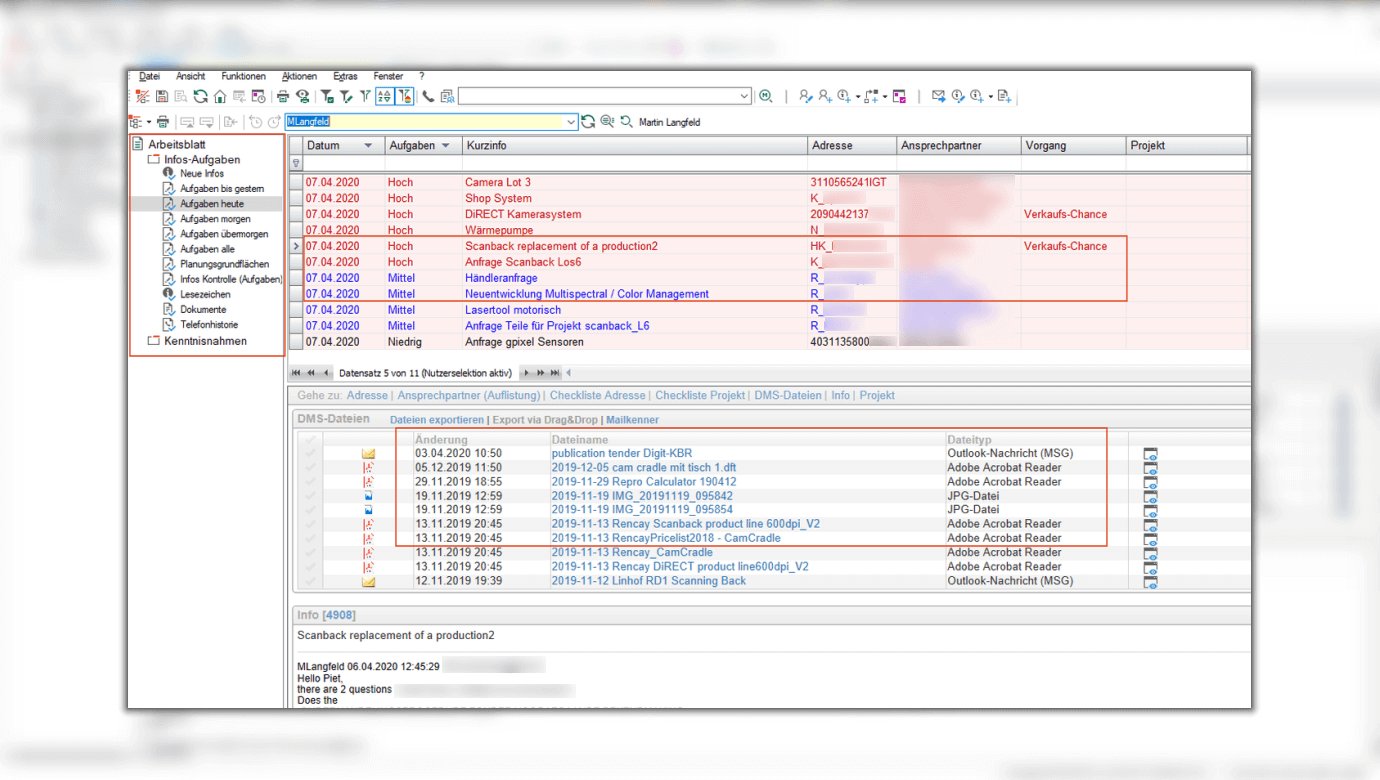Open the 2019-11-29 Repro Calculator 190412 file
The width and height of the screenshot is (1380, 780).
[643, 482]
